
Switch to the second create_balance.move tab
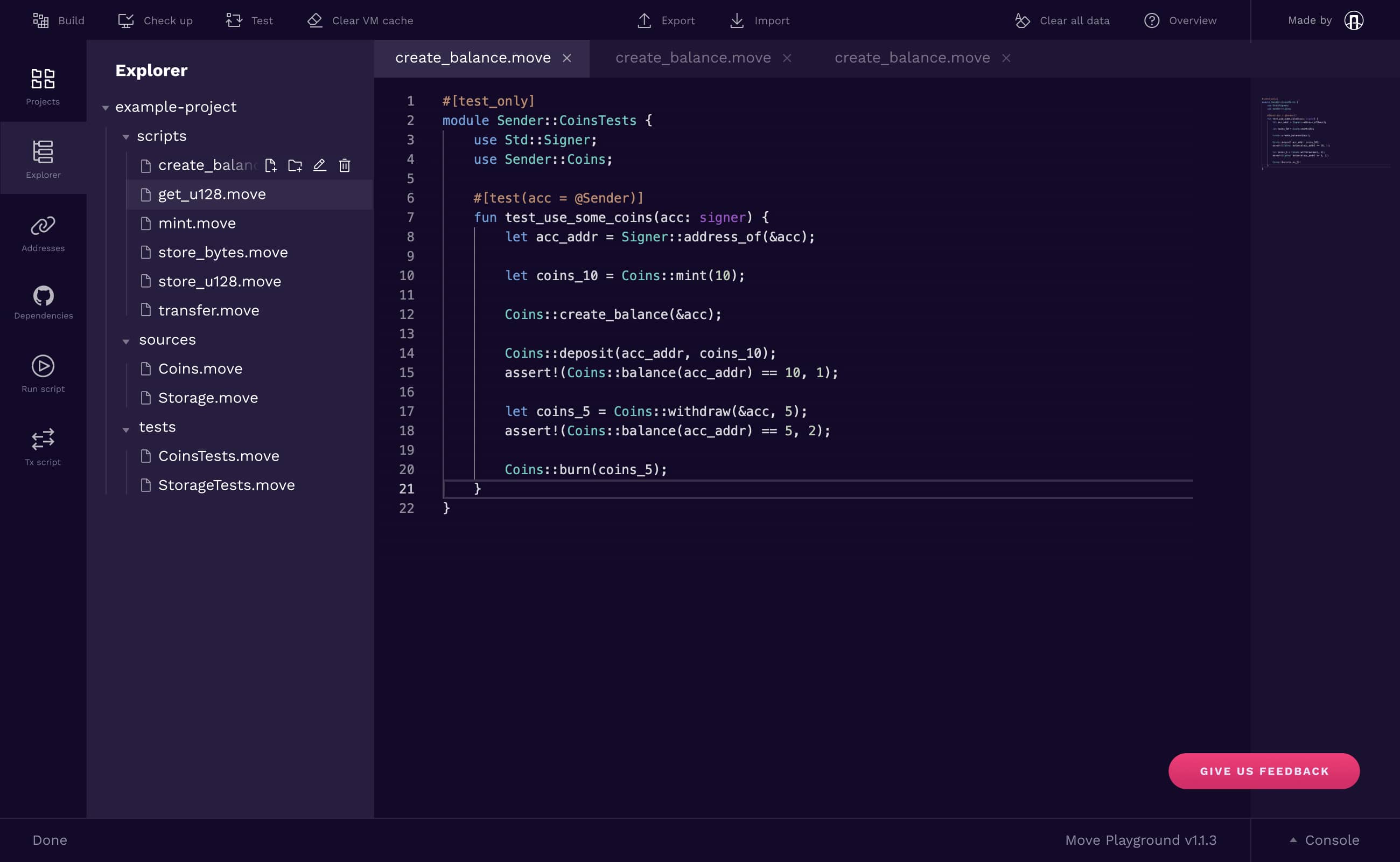[693, 57]
